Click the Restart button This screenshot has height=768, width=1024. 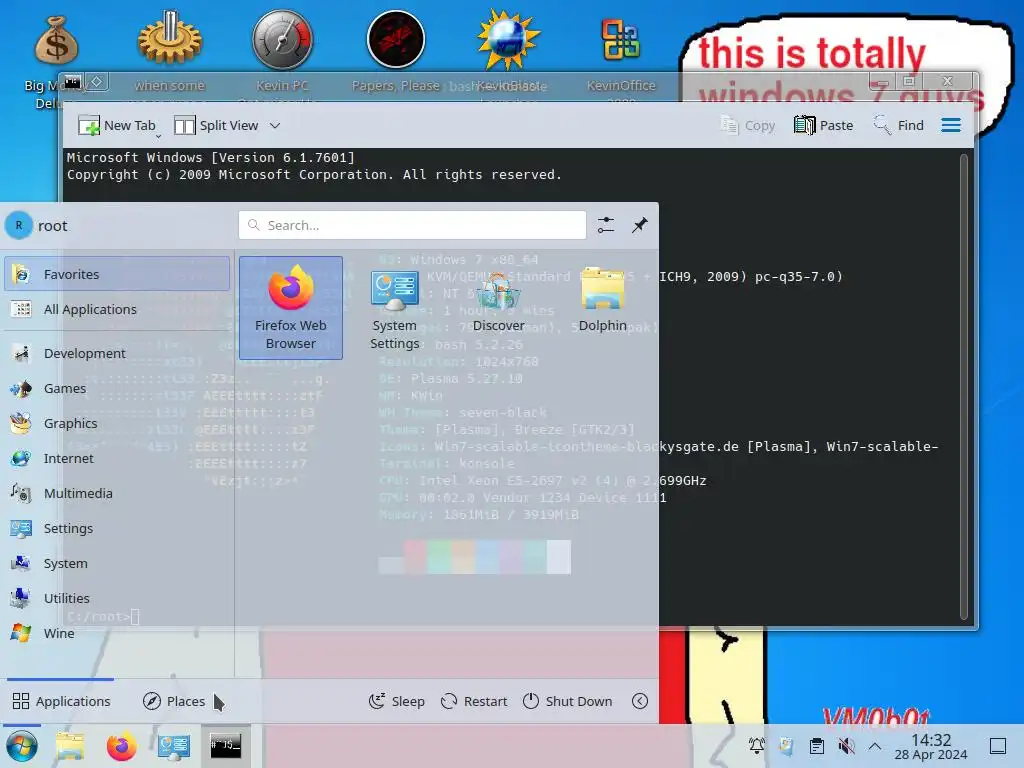click(473, 701)
